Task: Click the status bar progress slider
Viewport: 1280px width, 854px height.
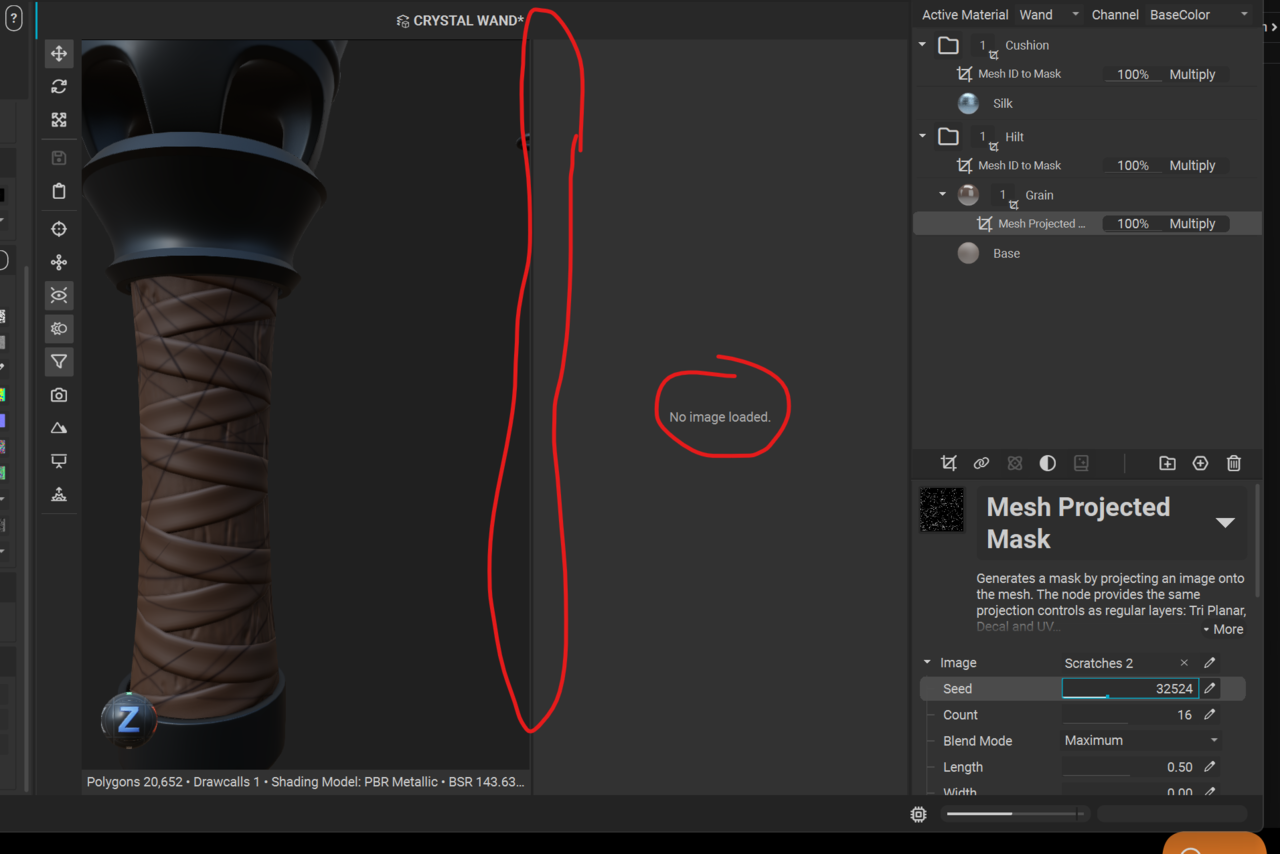Action: 1015,814
